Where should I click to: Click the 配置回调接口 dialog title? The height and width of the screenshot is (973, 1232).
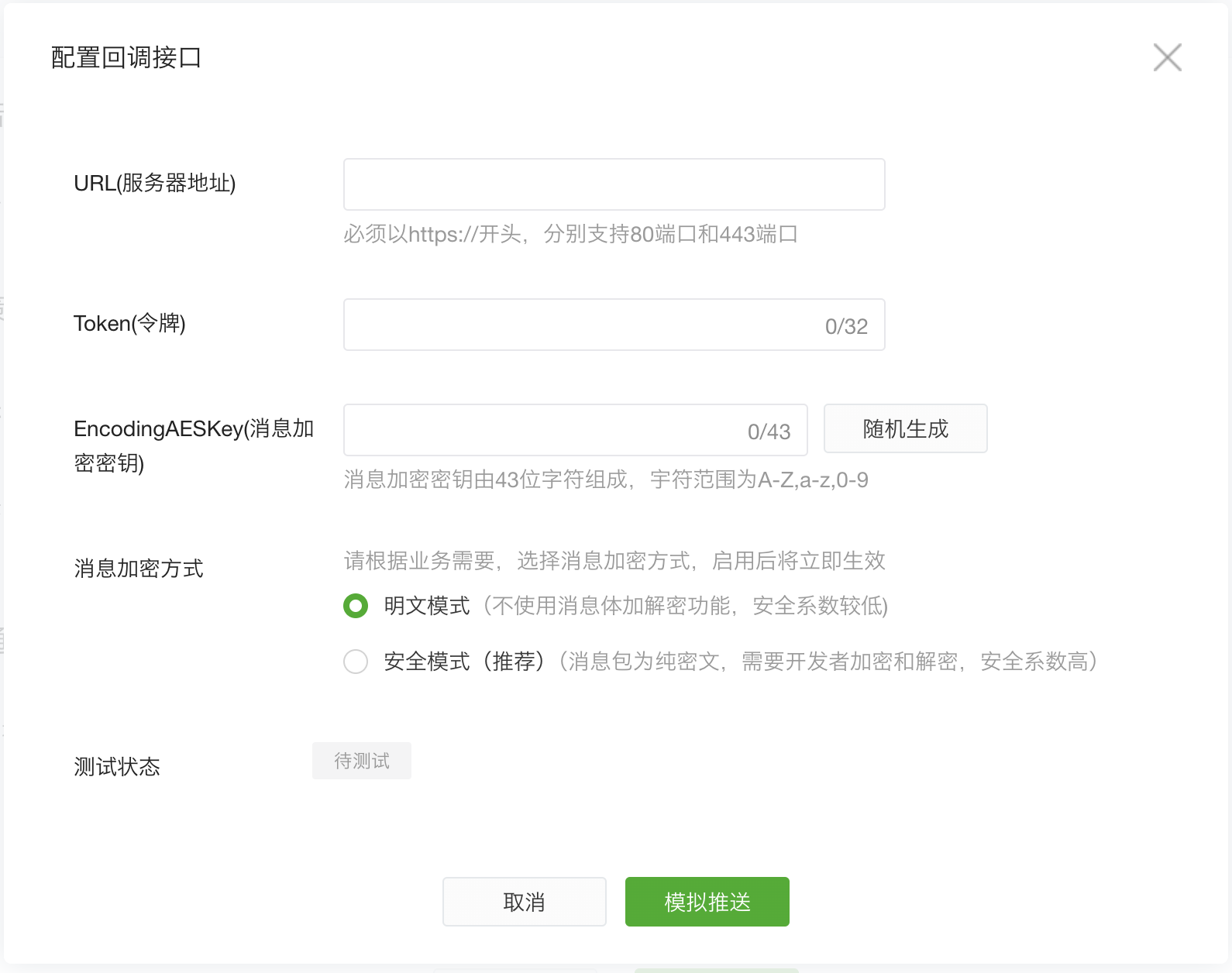(x=126, y=57)
